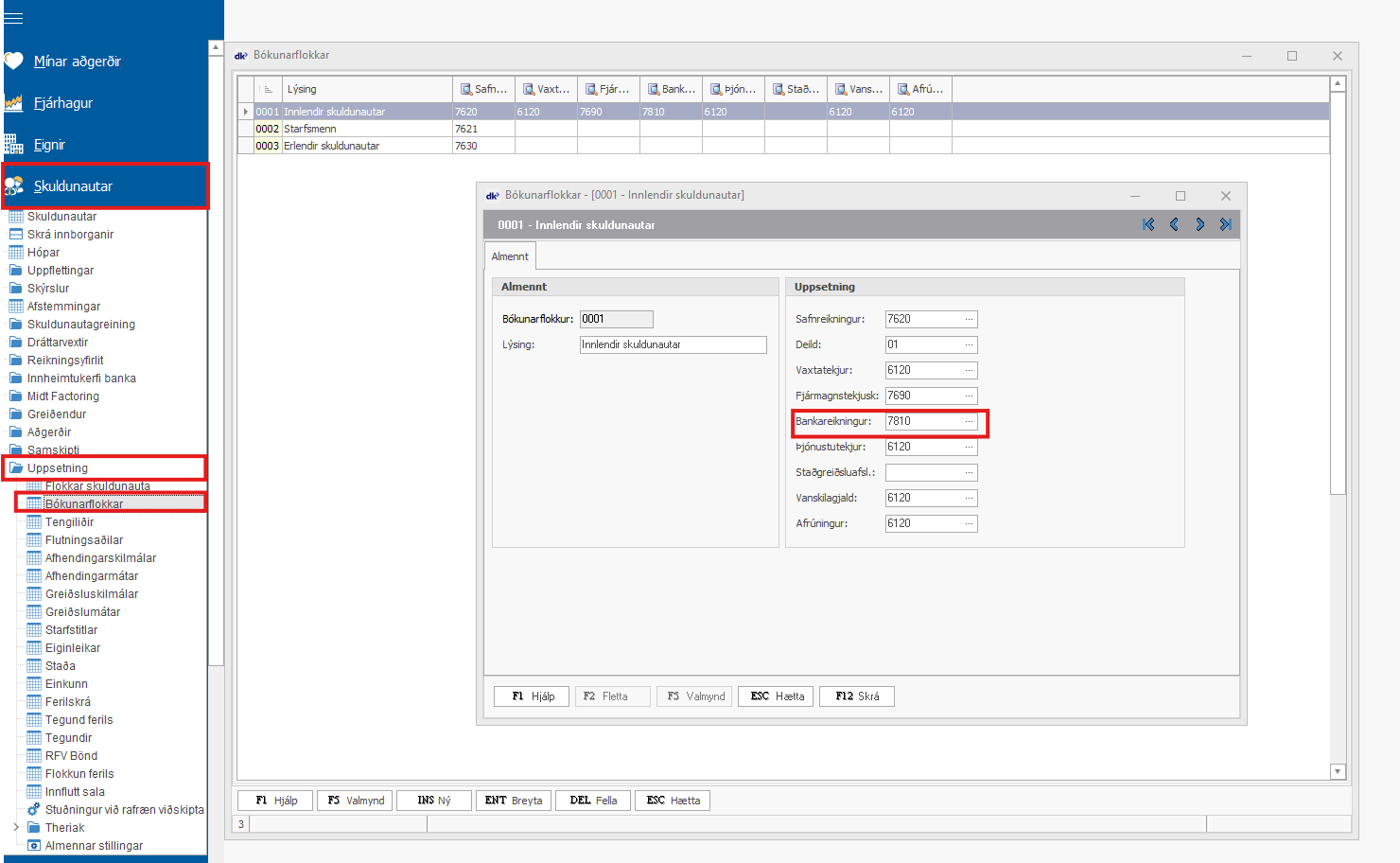Open lookup for Staðgreiðsluafsl. field
This screenshot has height=863, width=1400.
969,473
